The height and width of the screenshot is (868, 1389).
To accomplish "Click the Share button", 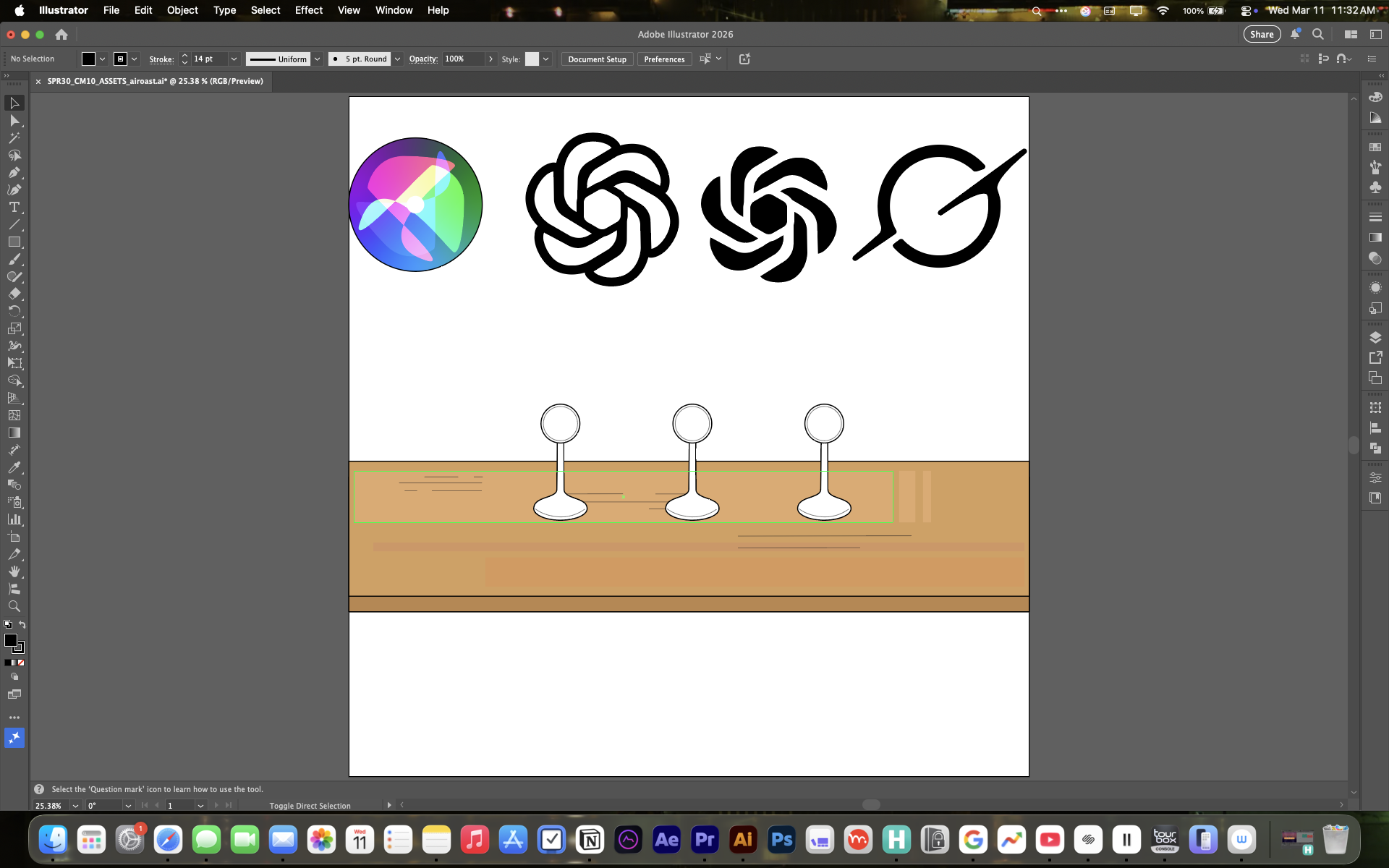I will click(x=1262, y=34).
